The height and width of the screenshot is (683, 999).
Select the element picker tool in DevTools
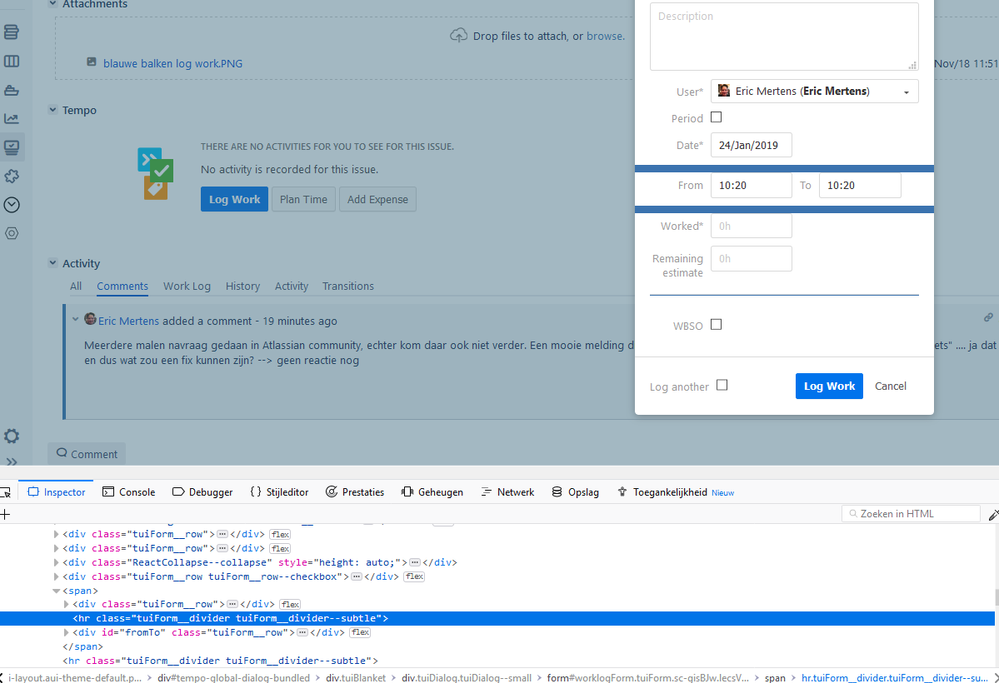6,491
